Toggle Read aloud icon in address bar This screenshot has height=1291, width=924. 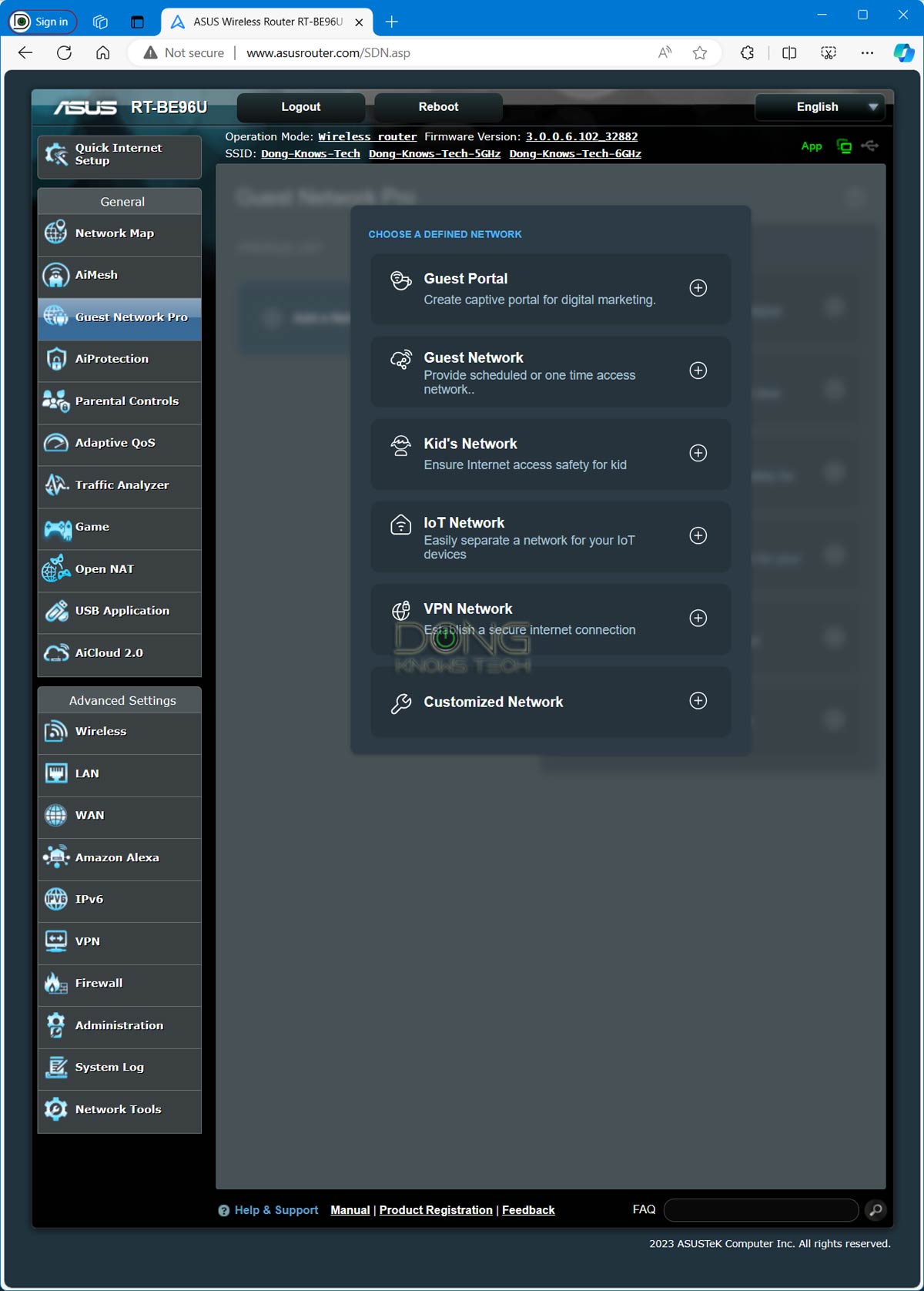tap(665, 52)
